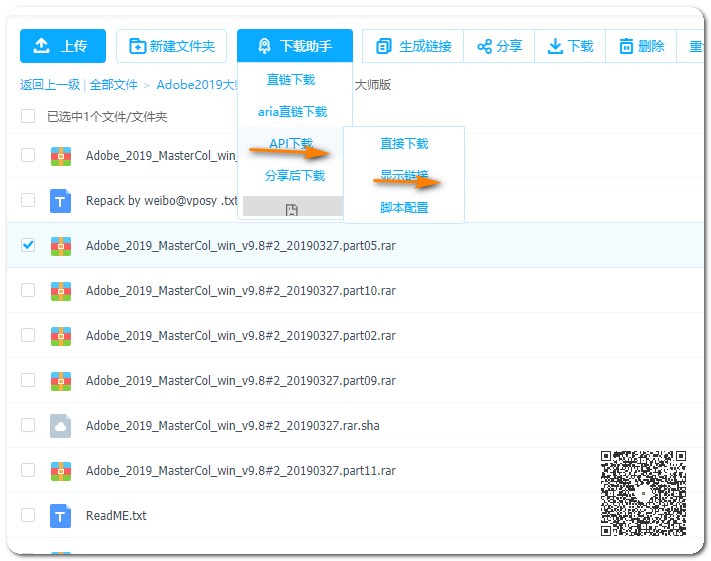Image resolution: width=711 pixels, height=561 pixels.
Task: Check the box for ReadME.txt
Action: pyautogui.click(x=28, y=515)
